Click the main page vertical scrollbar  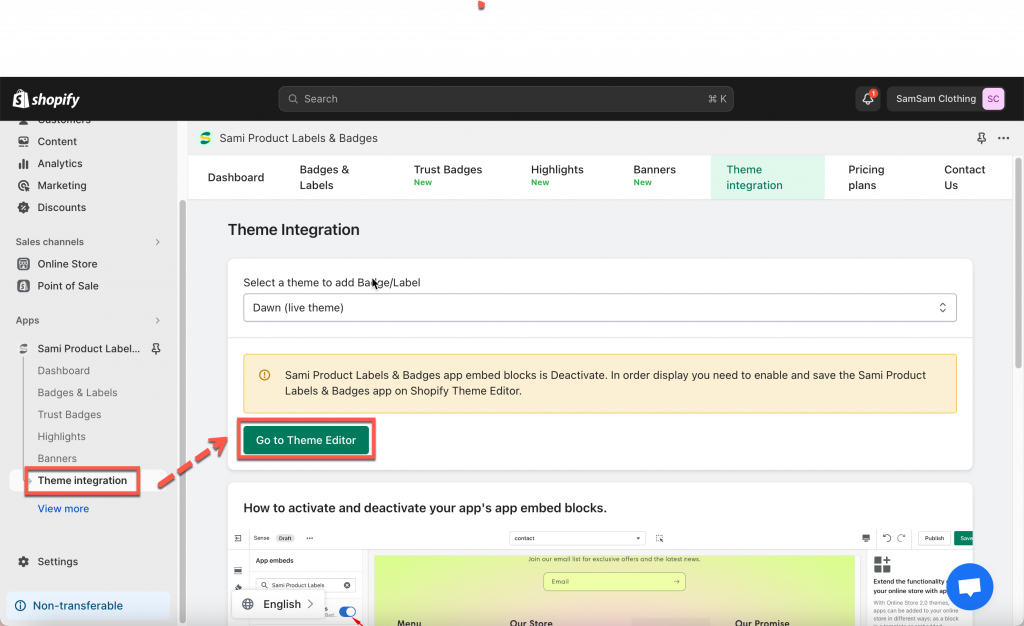pyautogui.click(x=1018, y=261)
